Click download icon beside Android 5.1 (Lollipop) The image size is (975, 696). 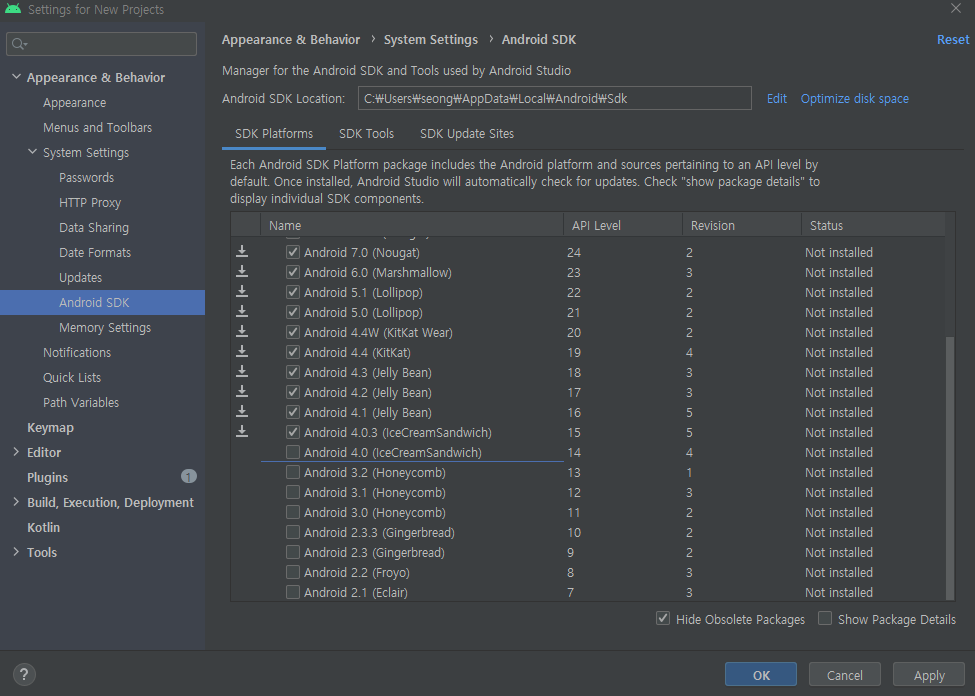(x=242, y=292)
